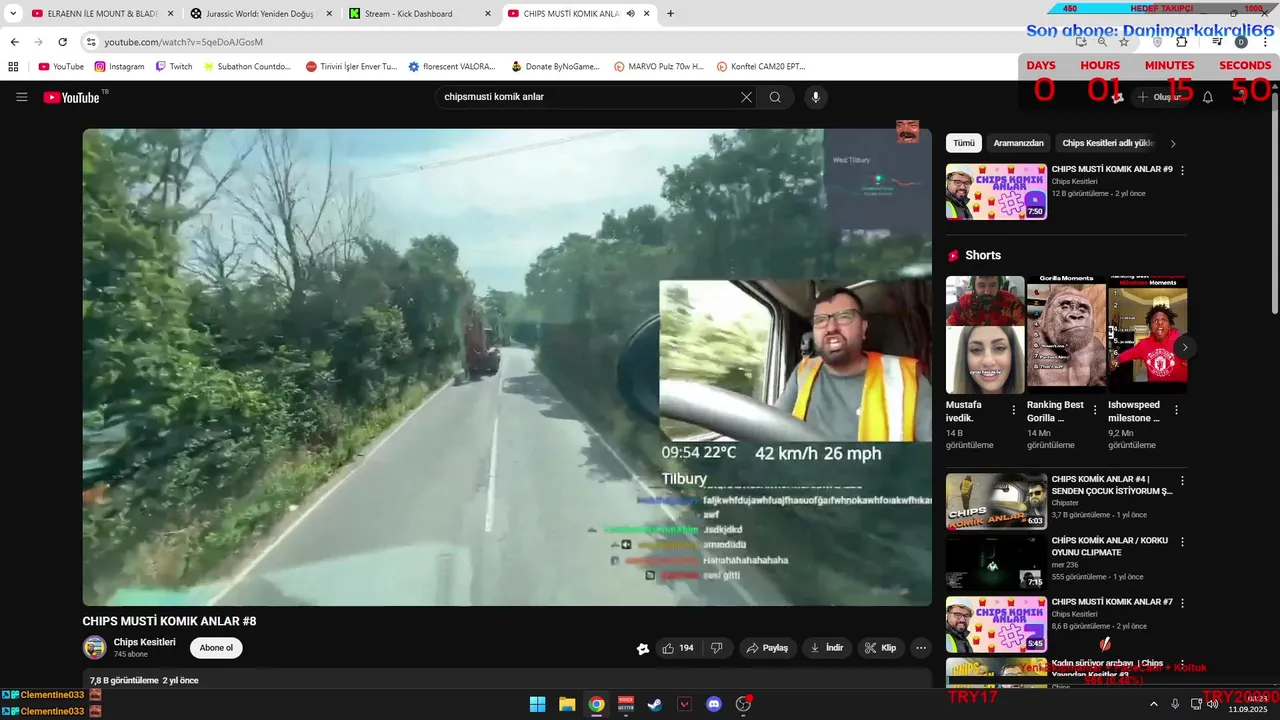Open more actions menu below the video

coord(921,648)
